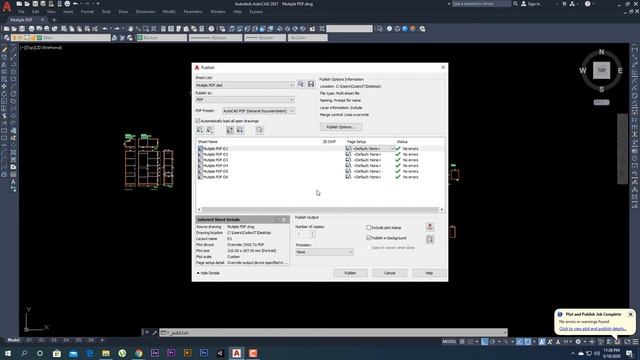Click the plot status icon in status bar
This screenshot has width=640, height=360.
tap(618, 342)
